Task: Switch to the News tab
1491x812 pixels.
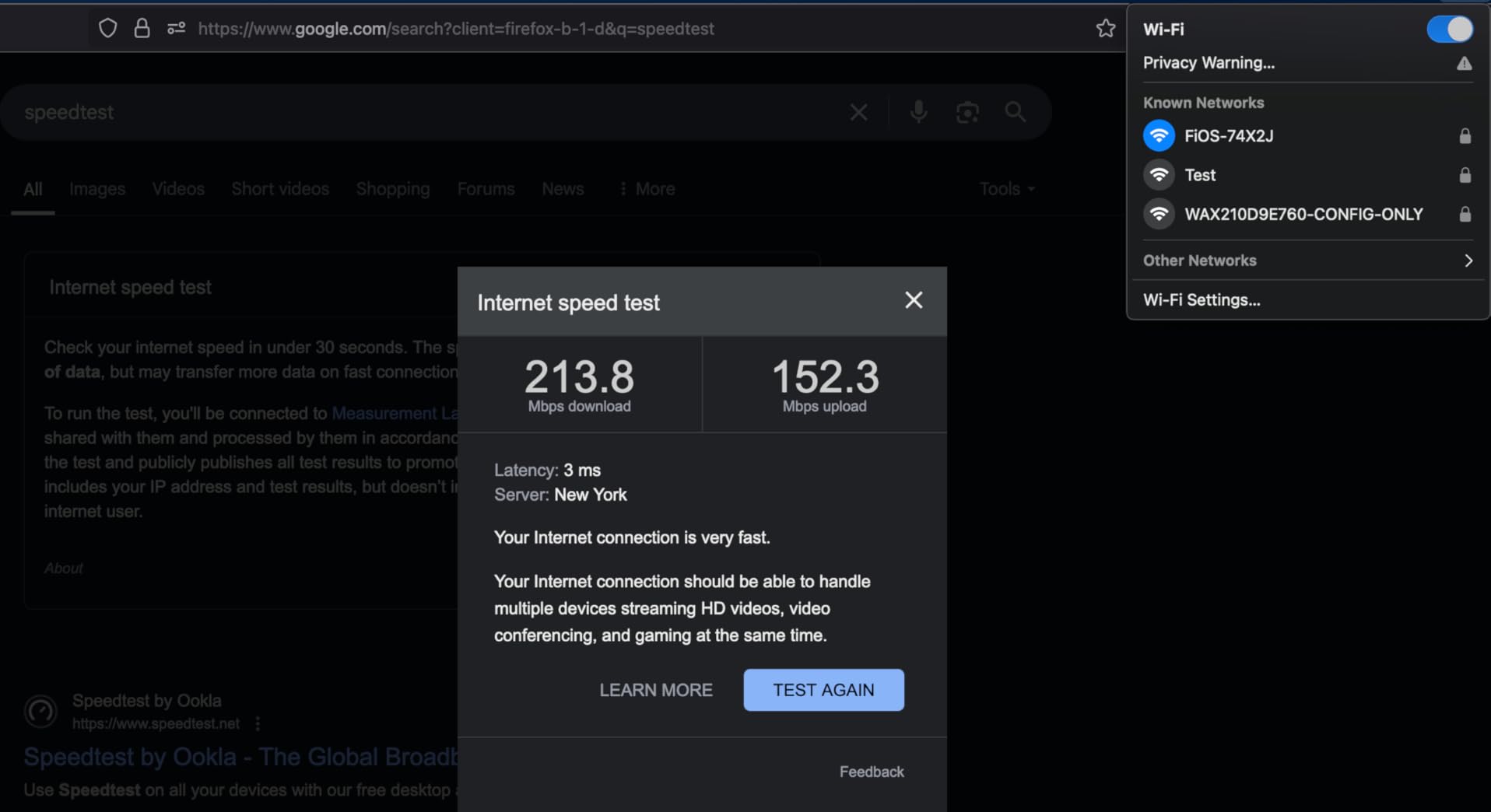Action: [x=563, y=189]
